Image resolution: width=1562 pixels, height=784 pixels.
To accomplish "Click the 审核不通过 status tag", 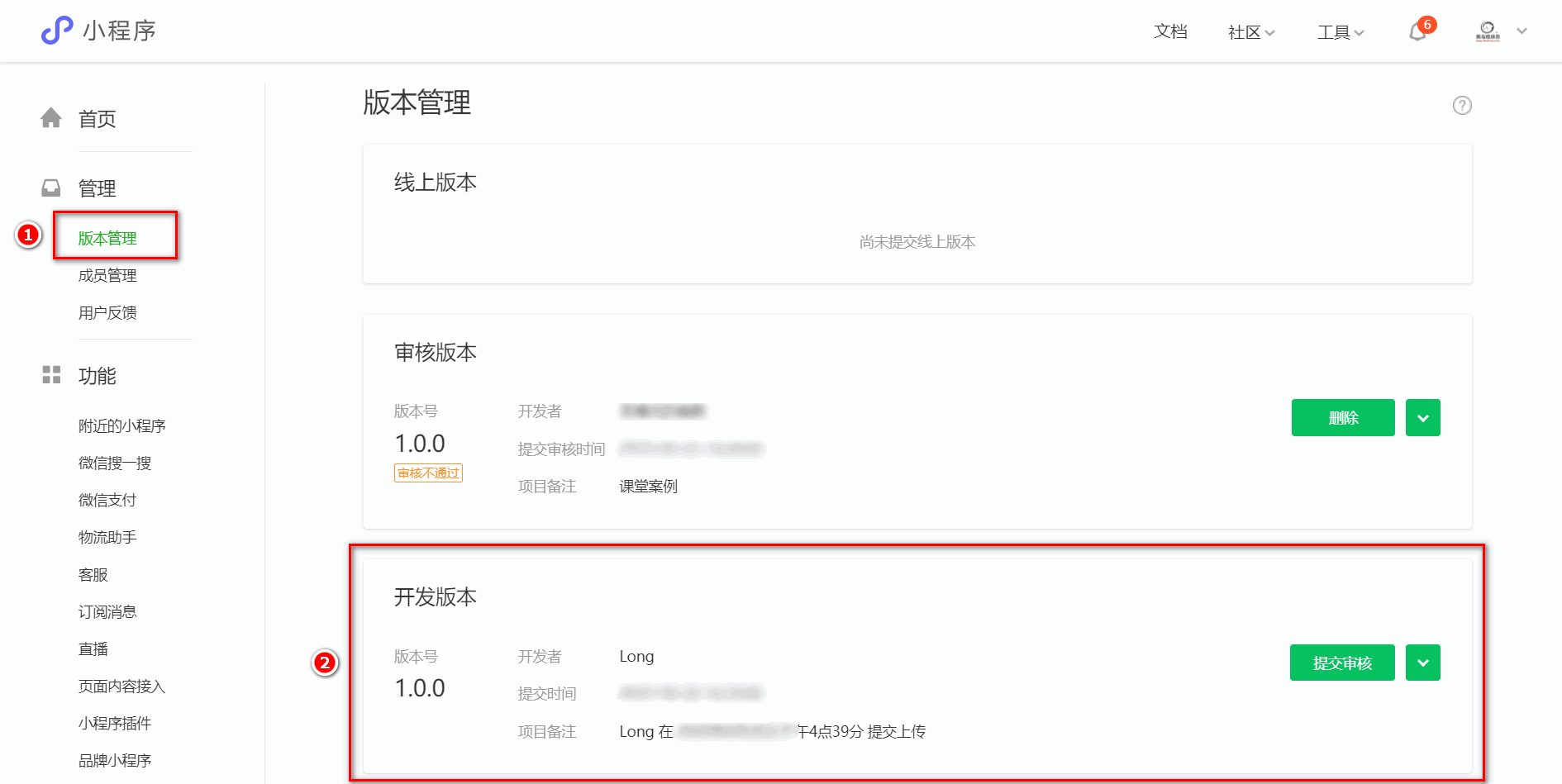I will (428, 473).
